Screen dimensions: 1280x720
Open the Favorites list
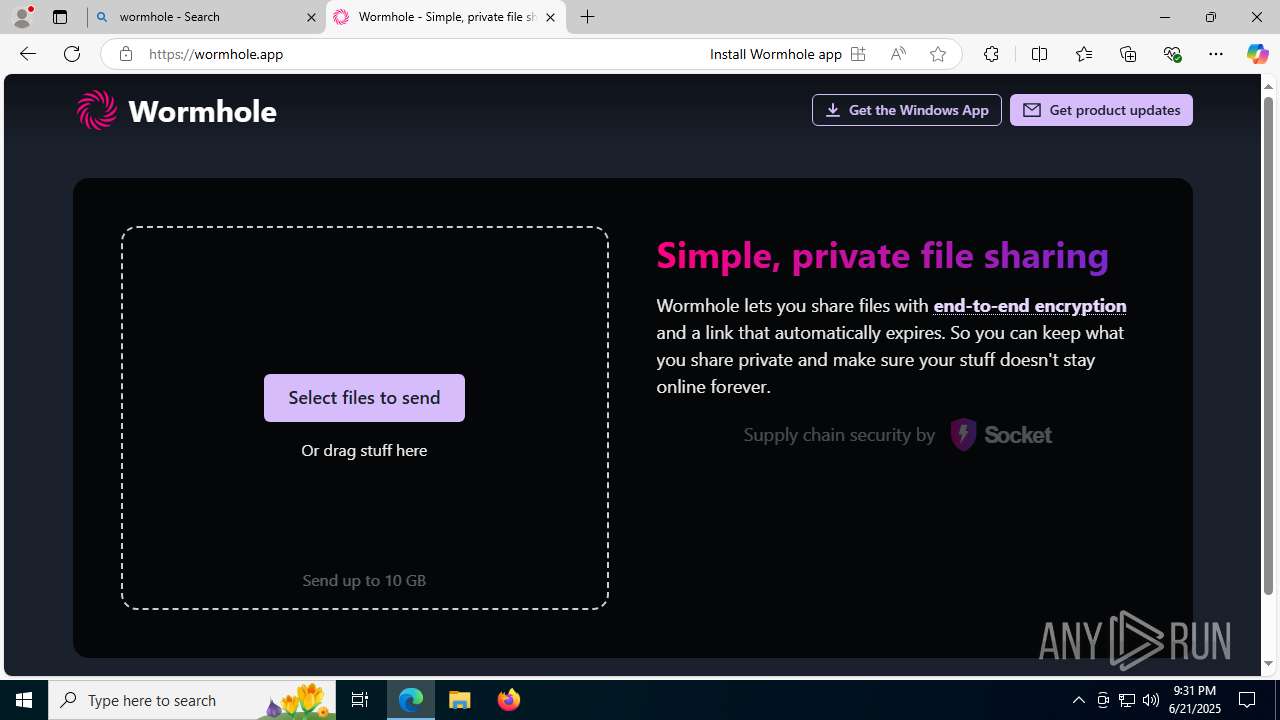tap(1084, 54)
